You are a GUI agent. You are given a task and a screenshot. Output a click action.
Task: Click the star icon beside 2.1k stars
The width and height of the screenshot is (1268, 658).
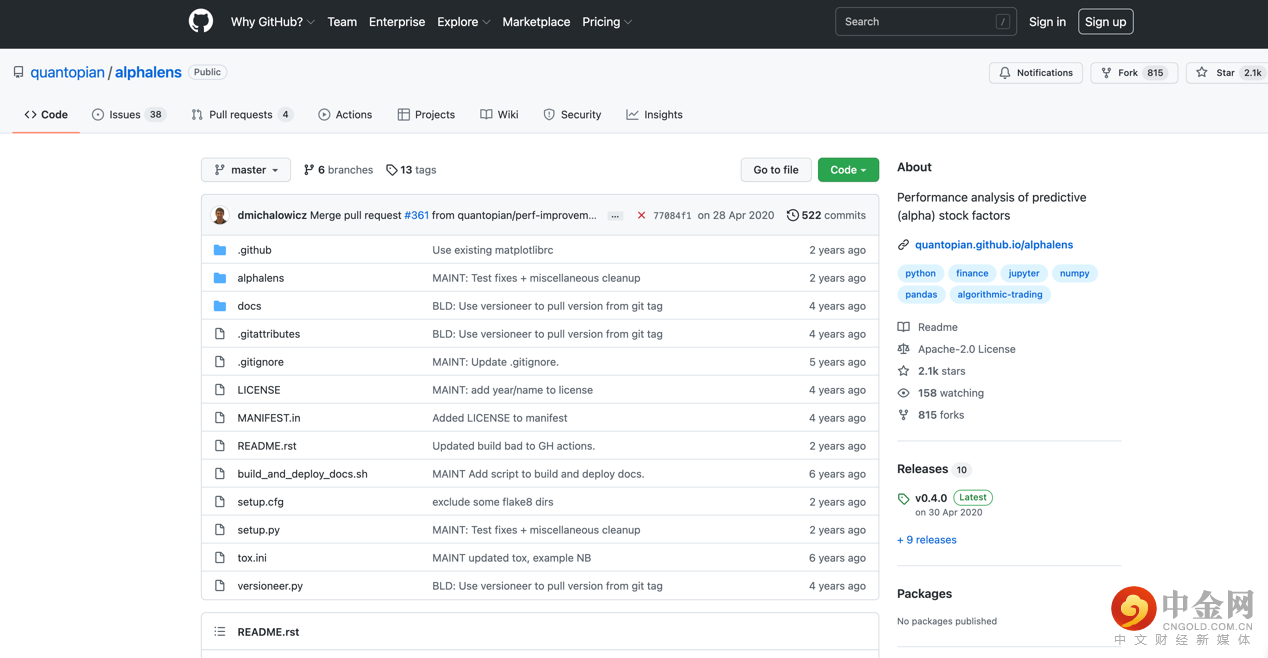pyautogui.click(x=903, y=371)
